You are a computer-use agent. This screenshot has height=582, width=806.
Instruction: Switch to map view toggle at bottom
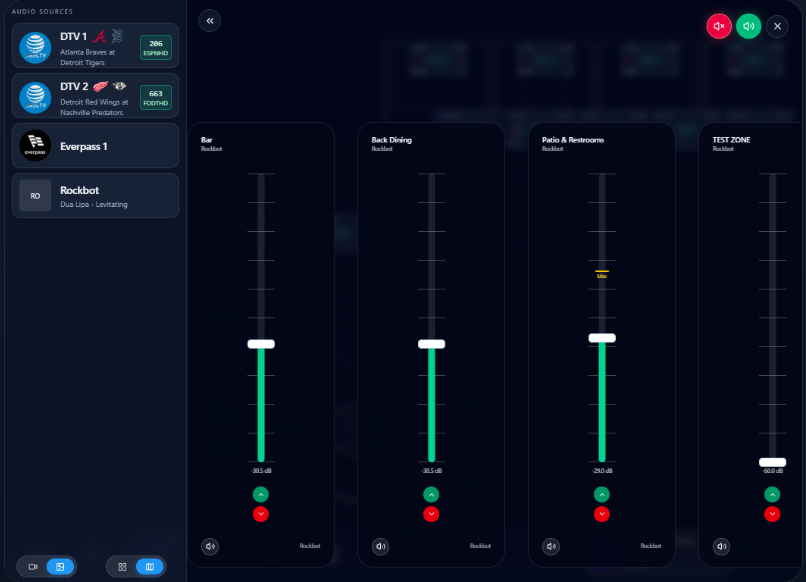pos(148,566)
